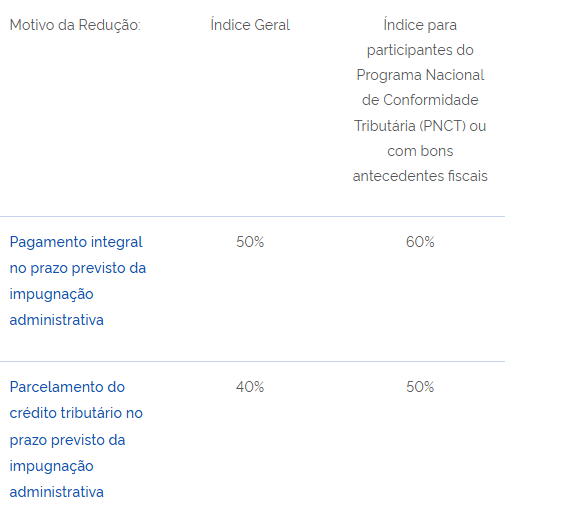Viewport: 566px width, 523px height.
Task: Open the Parcelamento do crédito tributário link
Action: click(76, 439)
